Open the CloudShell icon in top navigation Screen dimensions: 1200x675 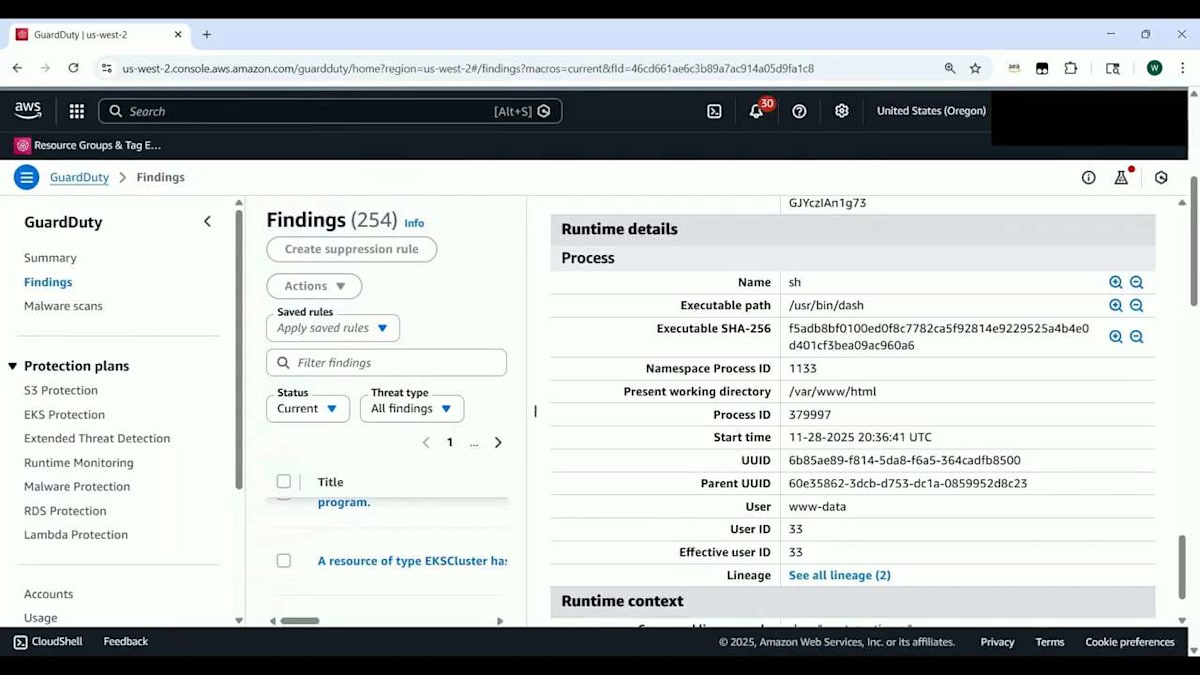point(714,111)
